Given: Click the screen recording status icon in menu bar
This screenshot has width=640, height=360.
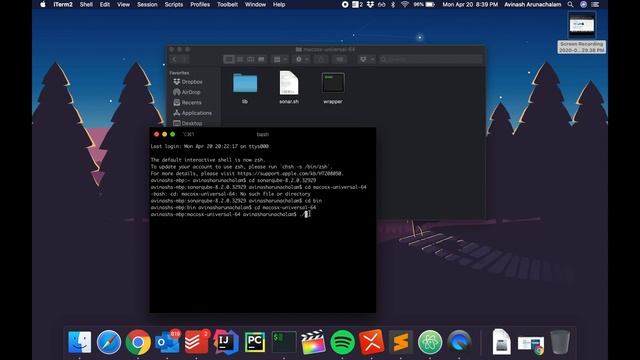Looking at the screenshot, I should click(345, 4).
